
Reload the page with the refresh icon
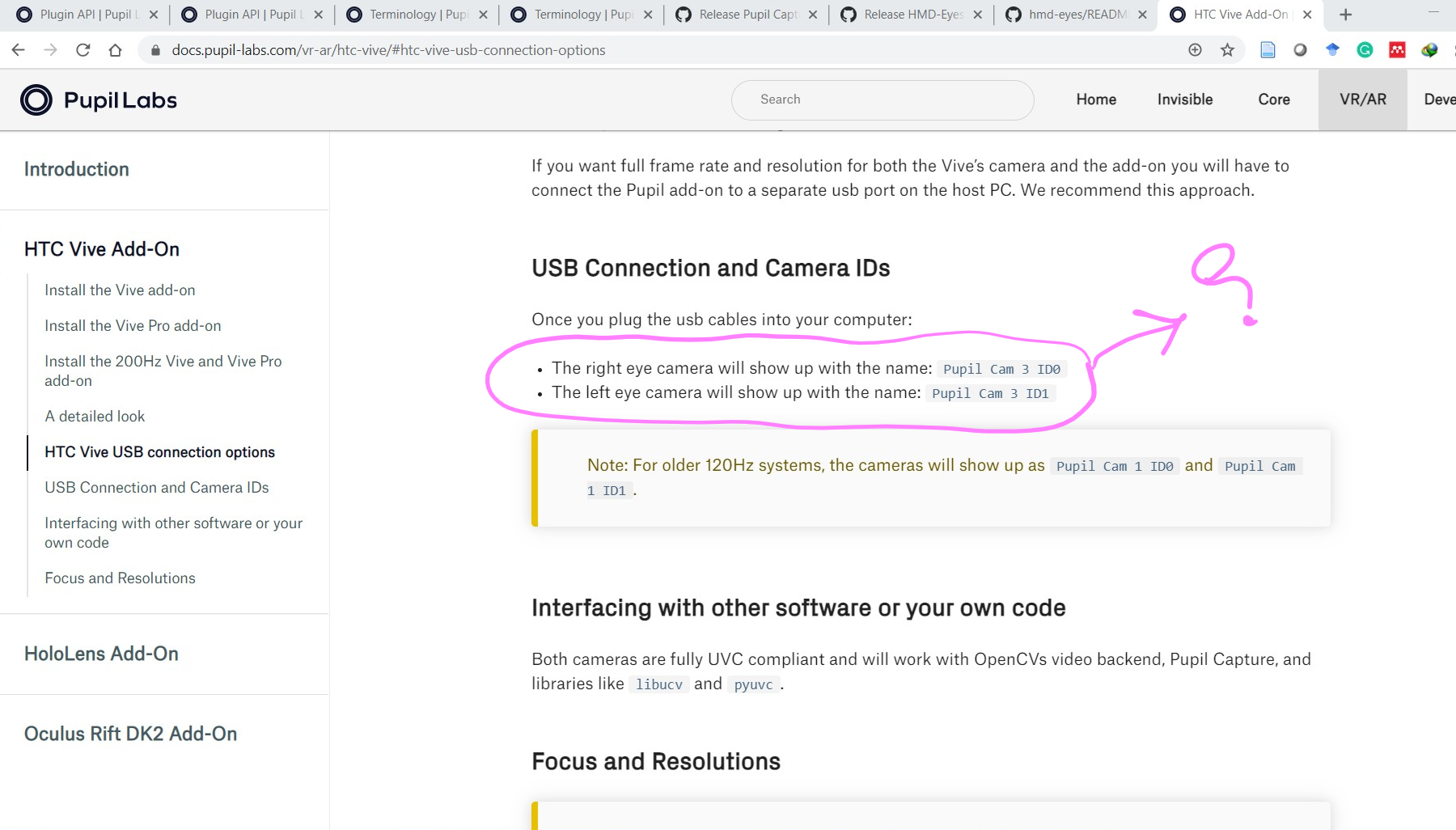(x=83, y=50)
